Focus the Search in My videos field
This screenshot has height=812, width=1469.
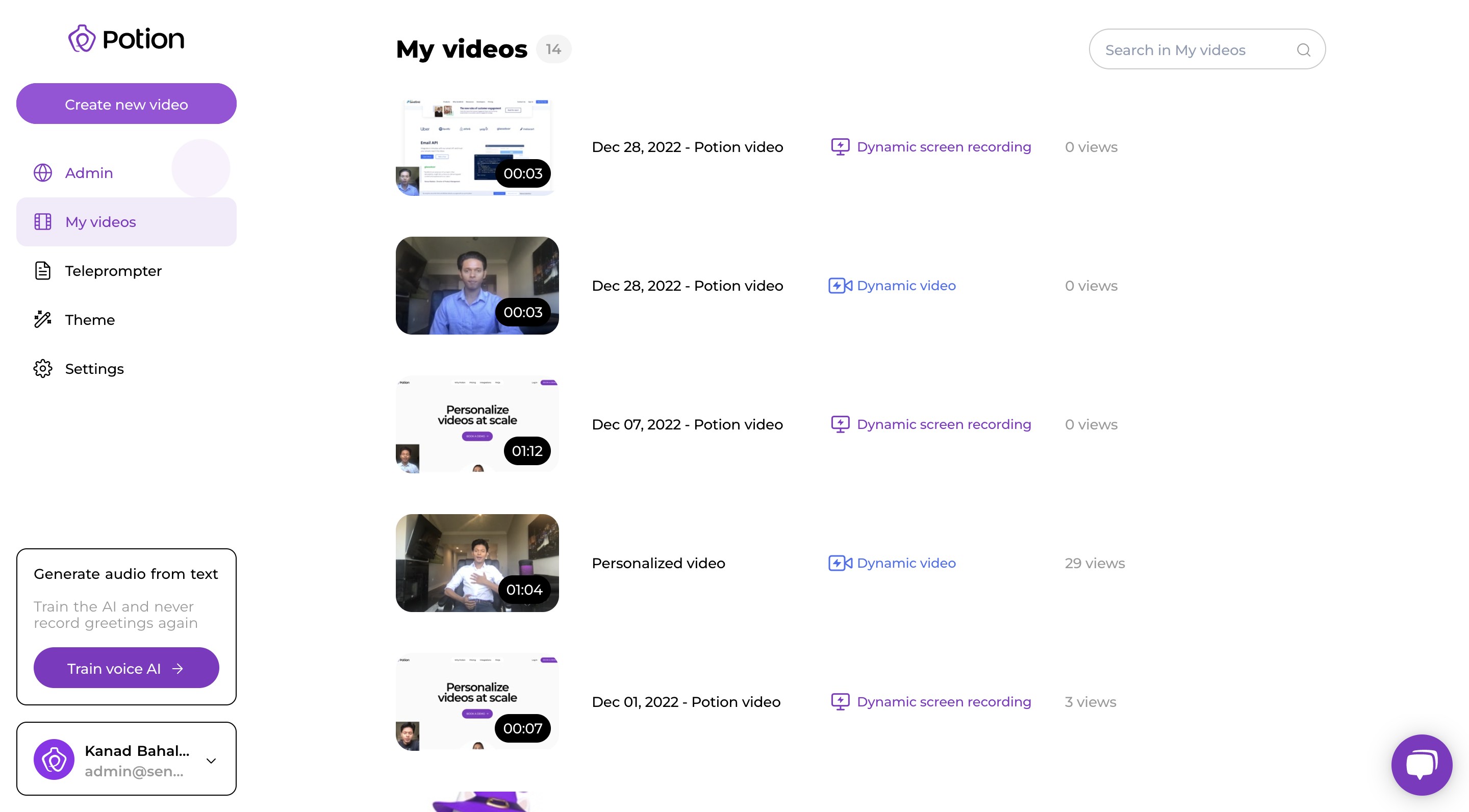click(1207, 49)
